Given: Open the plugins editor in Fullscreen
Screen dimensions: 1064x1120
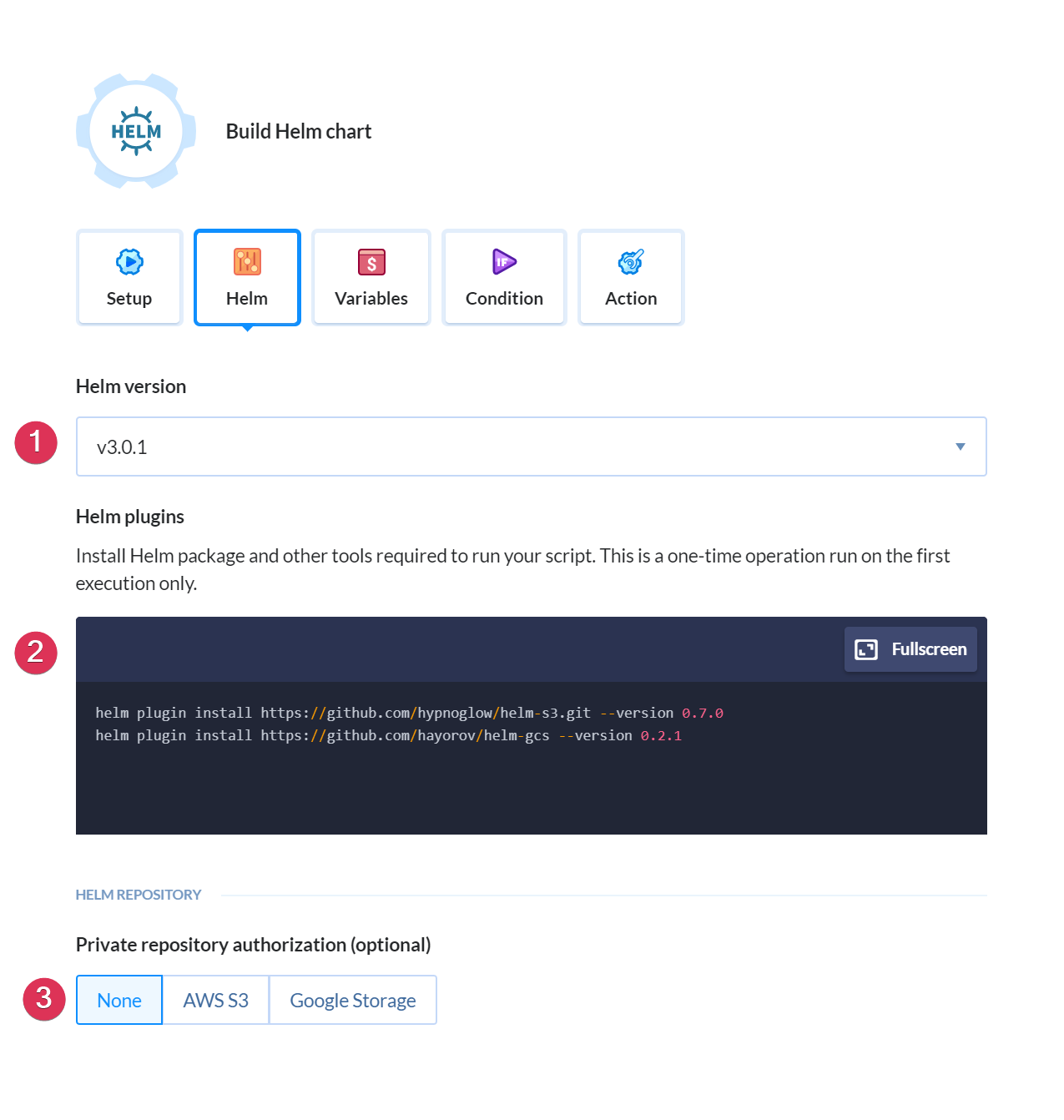Looking at the screenshot, I should (x=910, y=649).
